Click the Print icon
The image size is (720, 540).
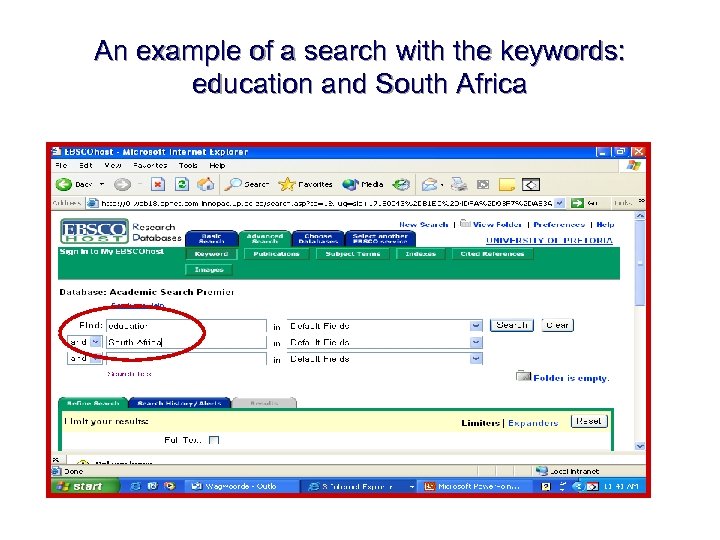point(458,185)
